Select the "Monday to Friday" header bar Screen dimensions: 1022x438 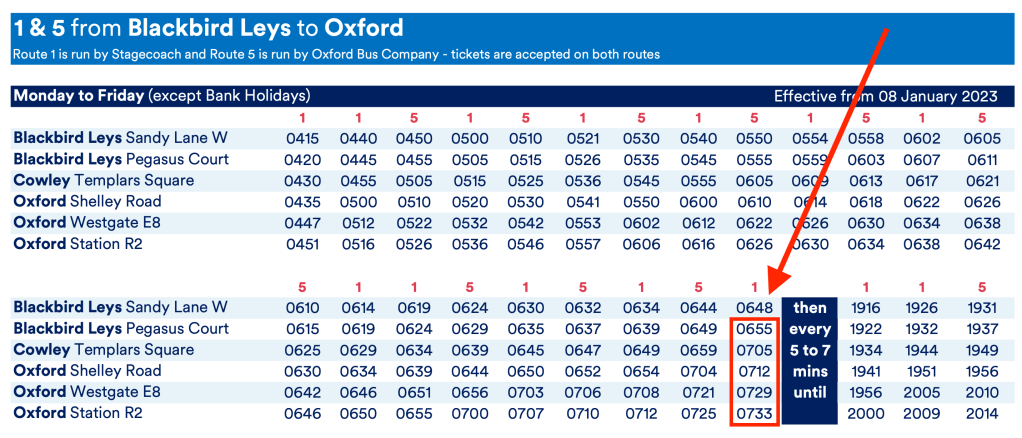(161, 96)
